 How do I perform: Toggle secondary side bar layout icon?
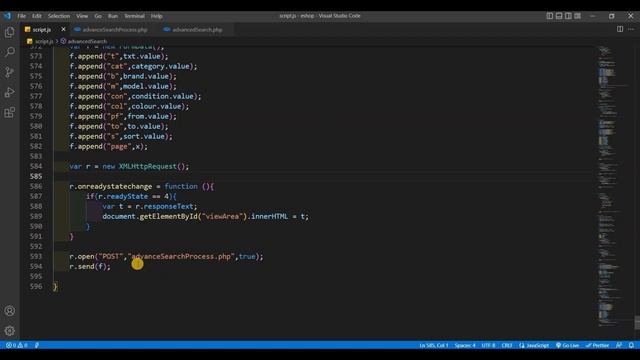click(x=568, y=16)
